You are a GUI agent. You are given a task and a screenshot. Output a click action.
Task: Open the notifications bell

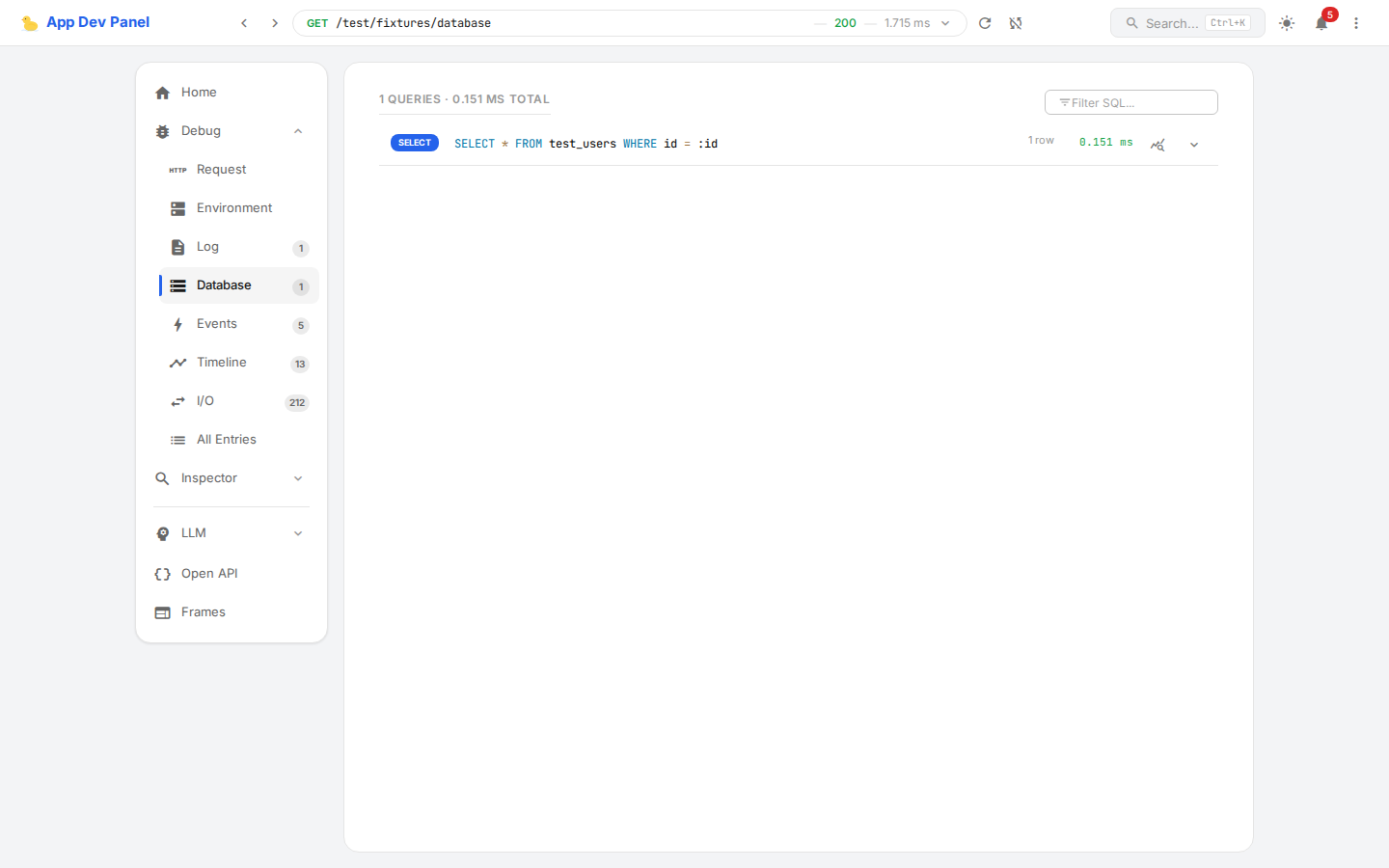point(1321,23)
